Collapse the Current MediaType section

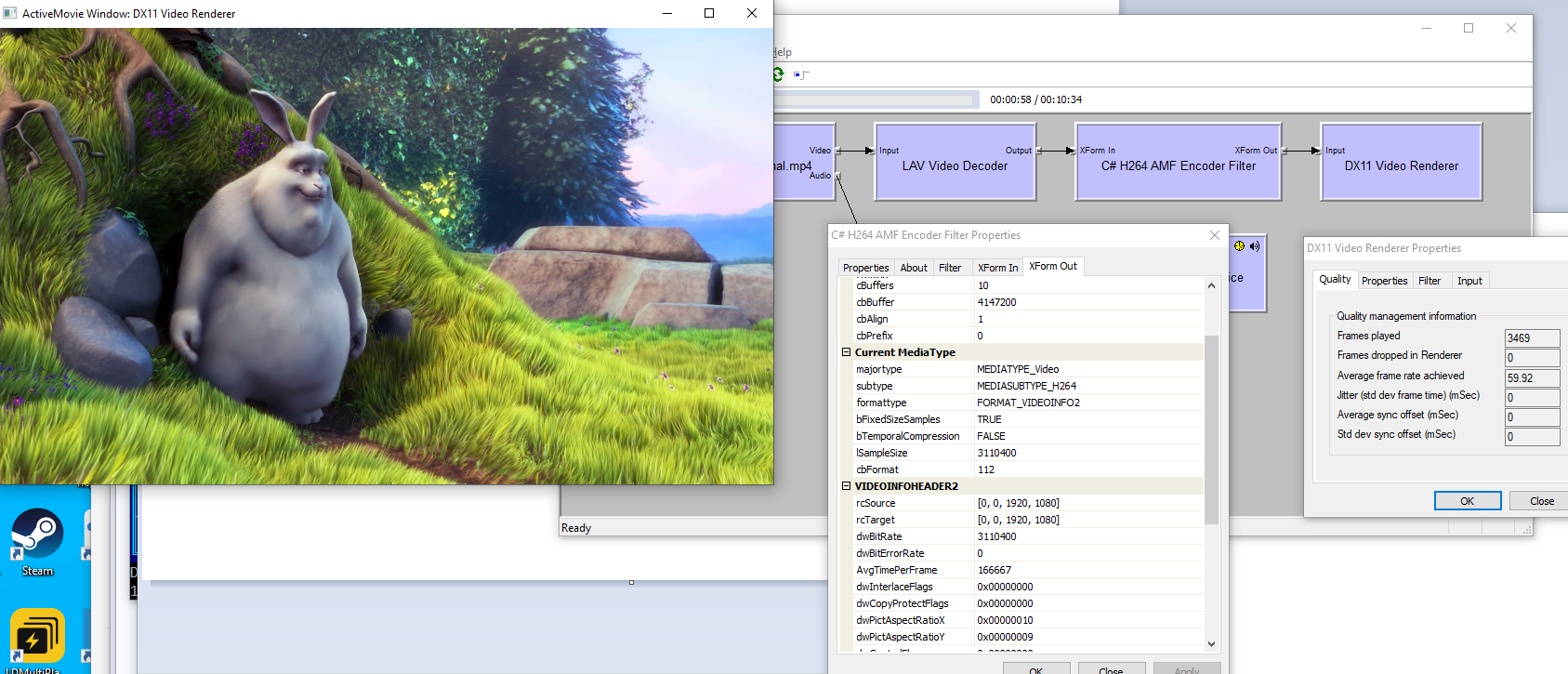[847, 352]
